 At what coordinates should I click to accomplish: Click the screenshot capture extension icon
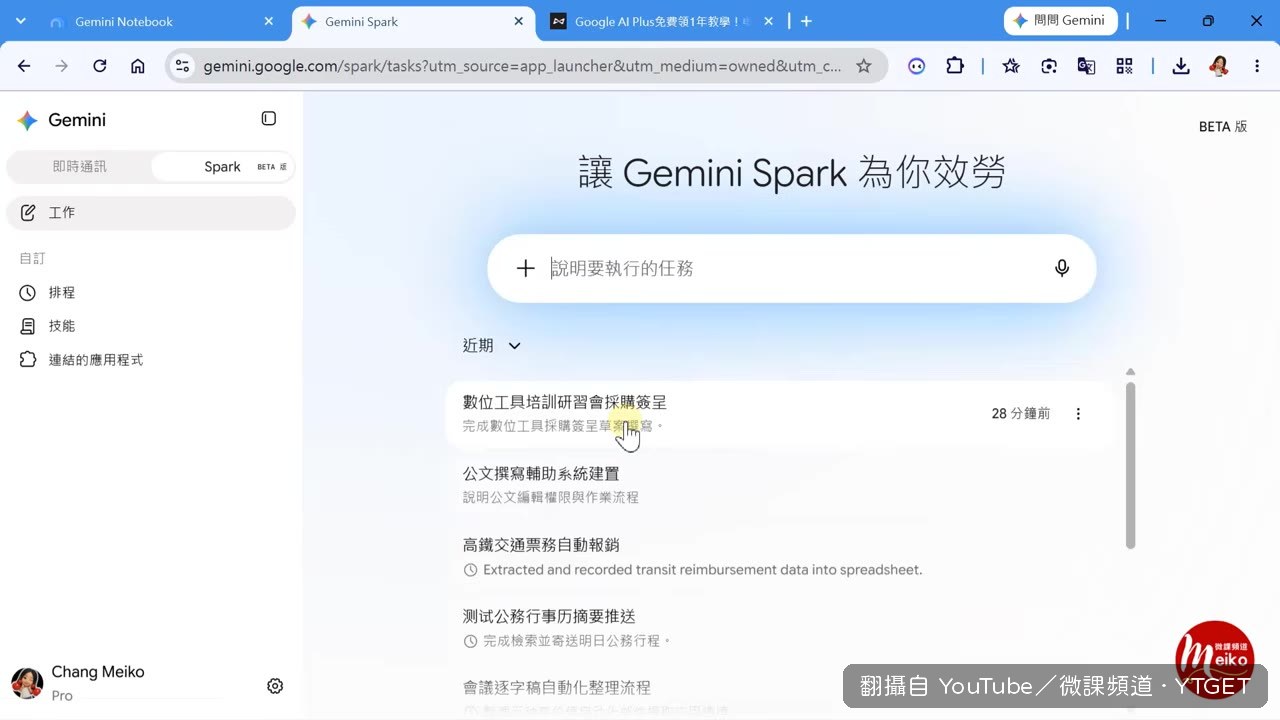coord(1049,66)
